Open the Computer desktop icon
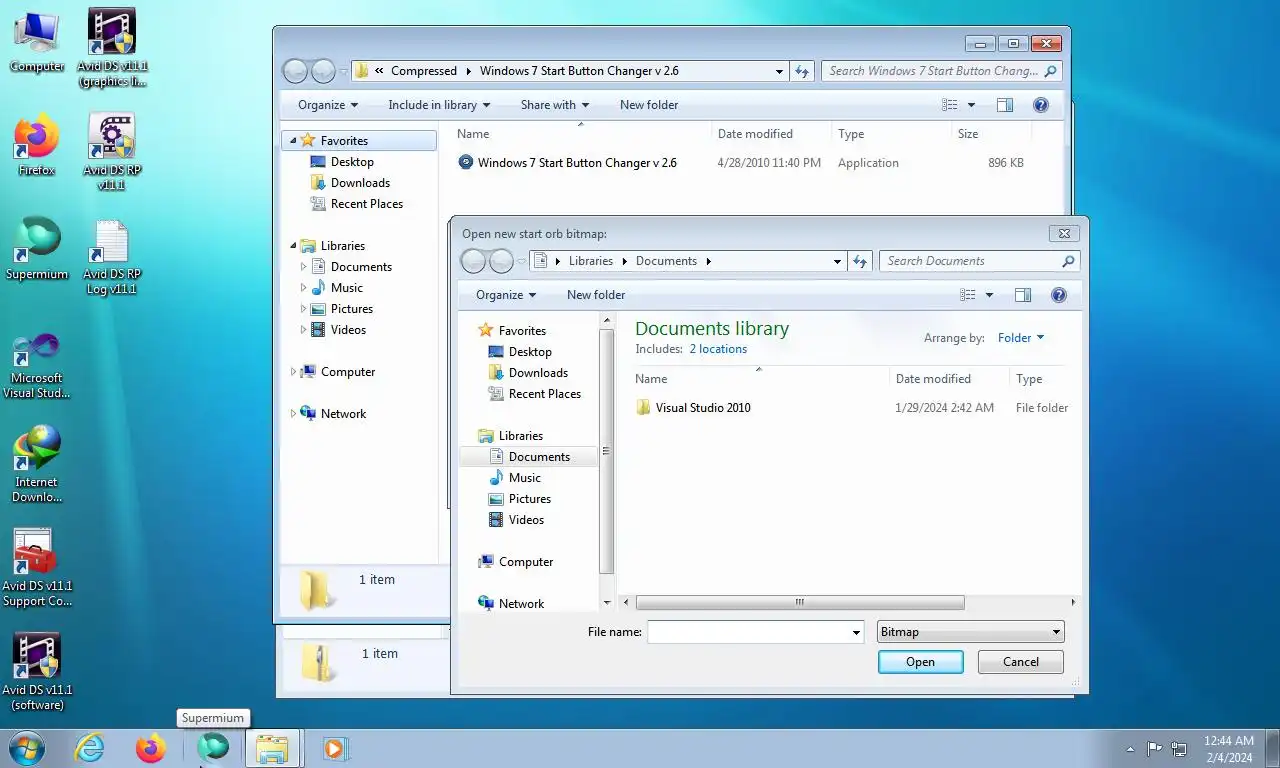This screenshot has width=1280, height=768. [37, 42]
